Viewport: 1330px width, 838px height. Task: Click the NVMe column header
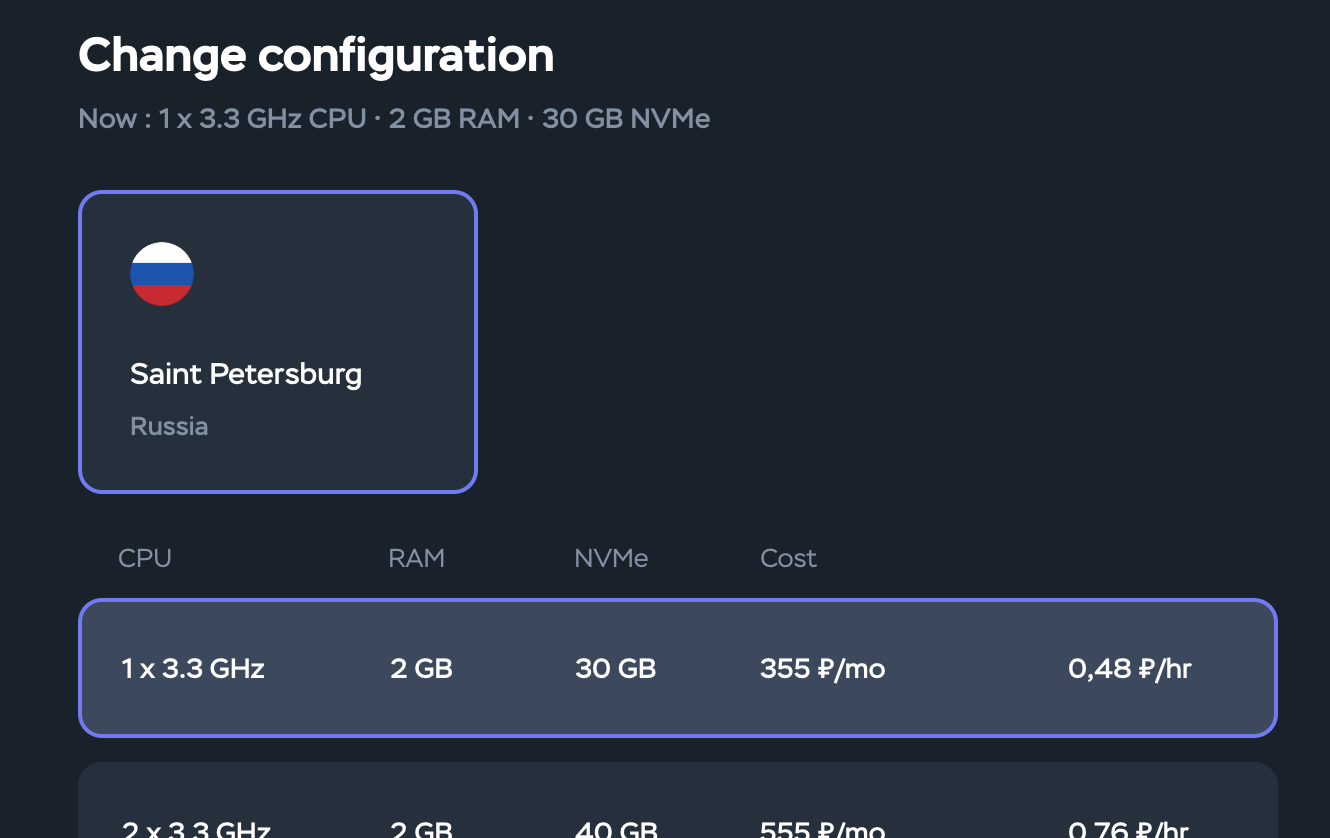coord(611,558)
